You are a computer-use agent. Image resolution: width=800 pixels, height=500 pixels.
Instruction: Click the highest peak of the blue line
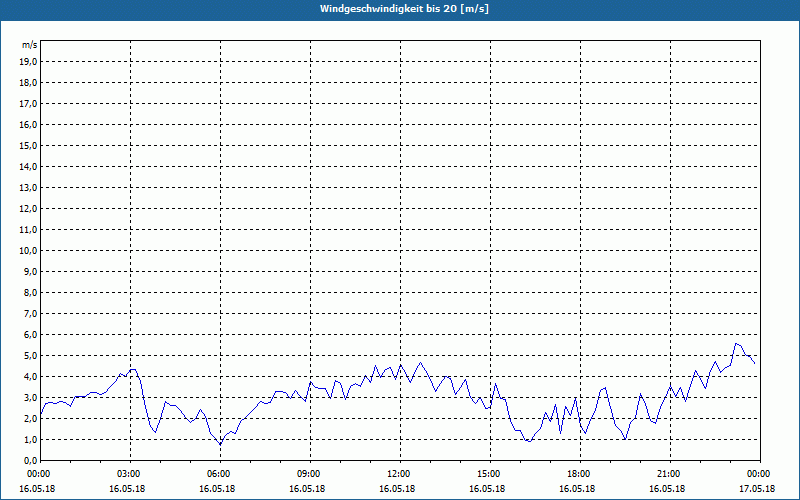(x=736, y=343)
